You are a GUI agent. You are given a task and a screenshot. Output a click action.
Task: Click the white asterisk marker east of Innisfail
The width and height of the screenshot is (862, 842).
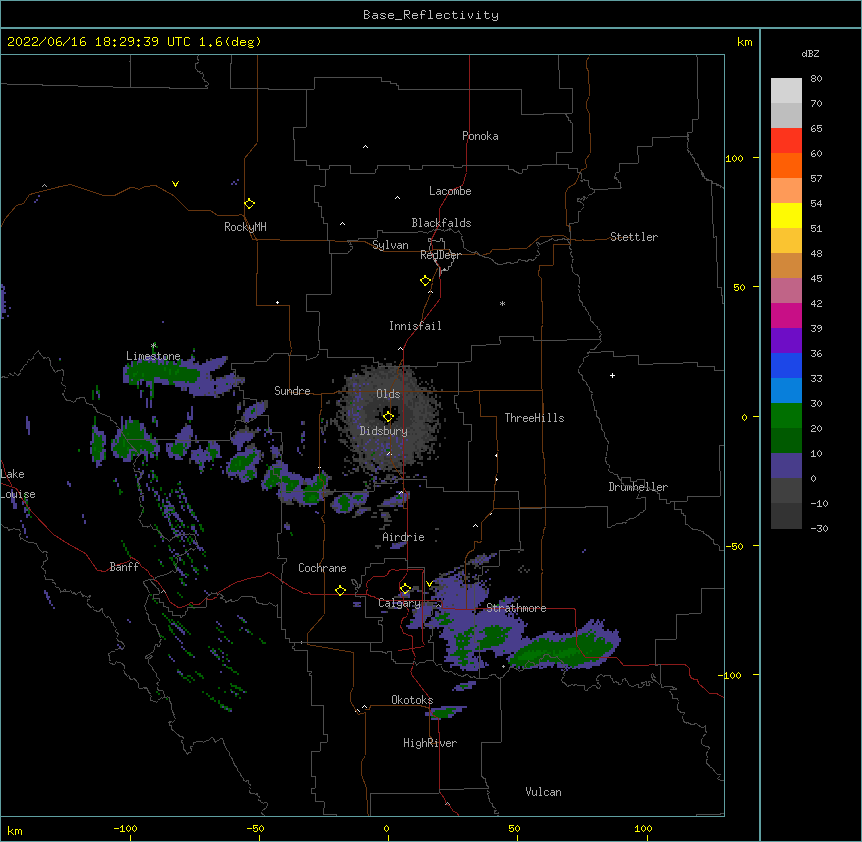tap(502, 303)
